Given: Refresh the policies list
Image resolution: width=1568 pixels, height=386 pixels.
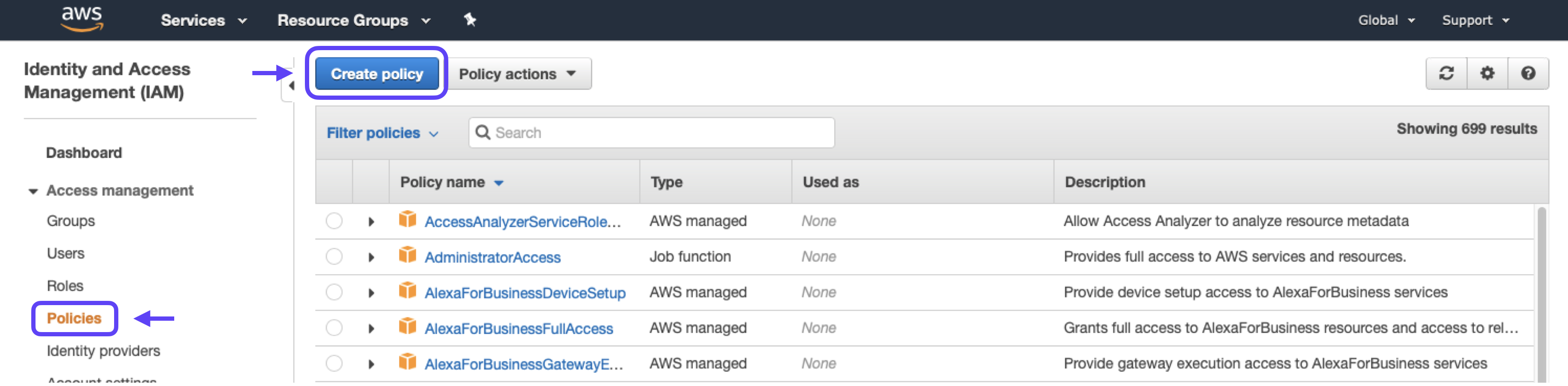Looking at the screenshot, I should click(1446, 73).
